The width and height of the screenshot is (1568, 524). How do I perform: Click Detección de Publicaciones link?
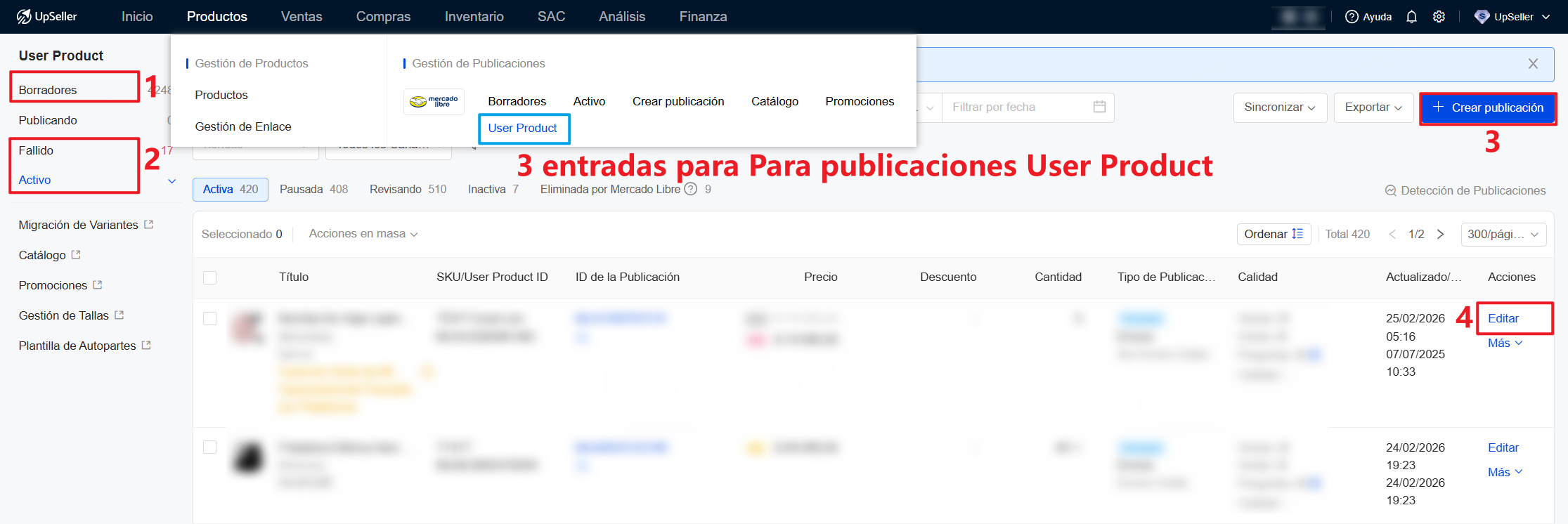[x=1472, y=190]
